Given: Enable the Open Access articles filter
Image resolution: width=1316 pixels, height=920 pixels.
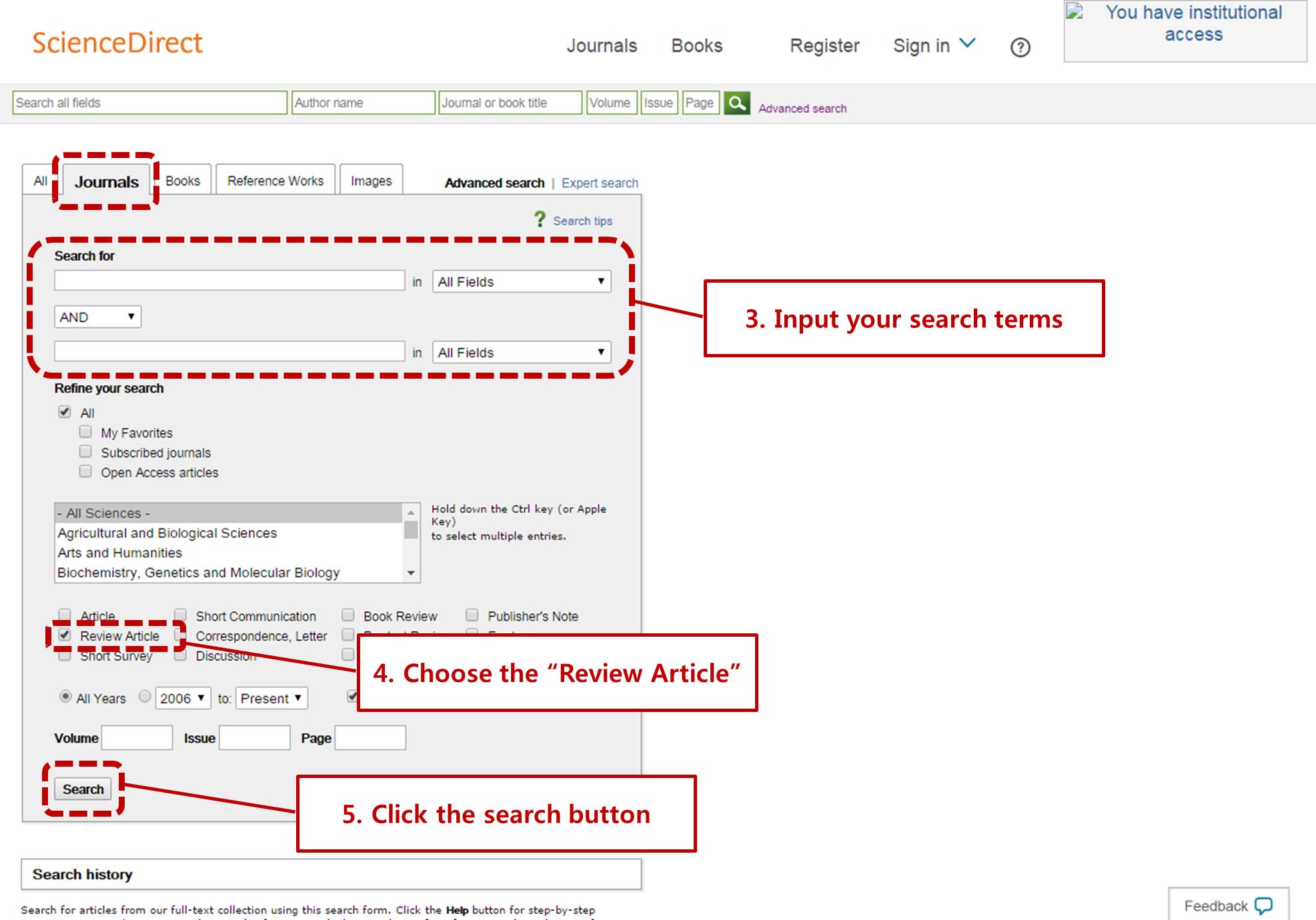Looking at the screenshot, I should [85, 471].
